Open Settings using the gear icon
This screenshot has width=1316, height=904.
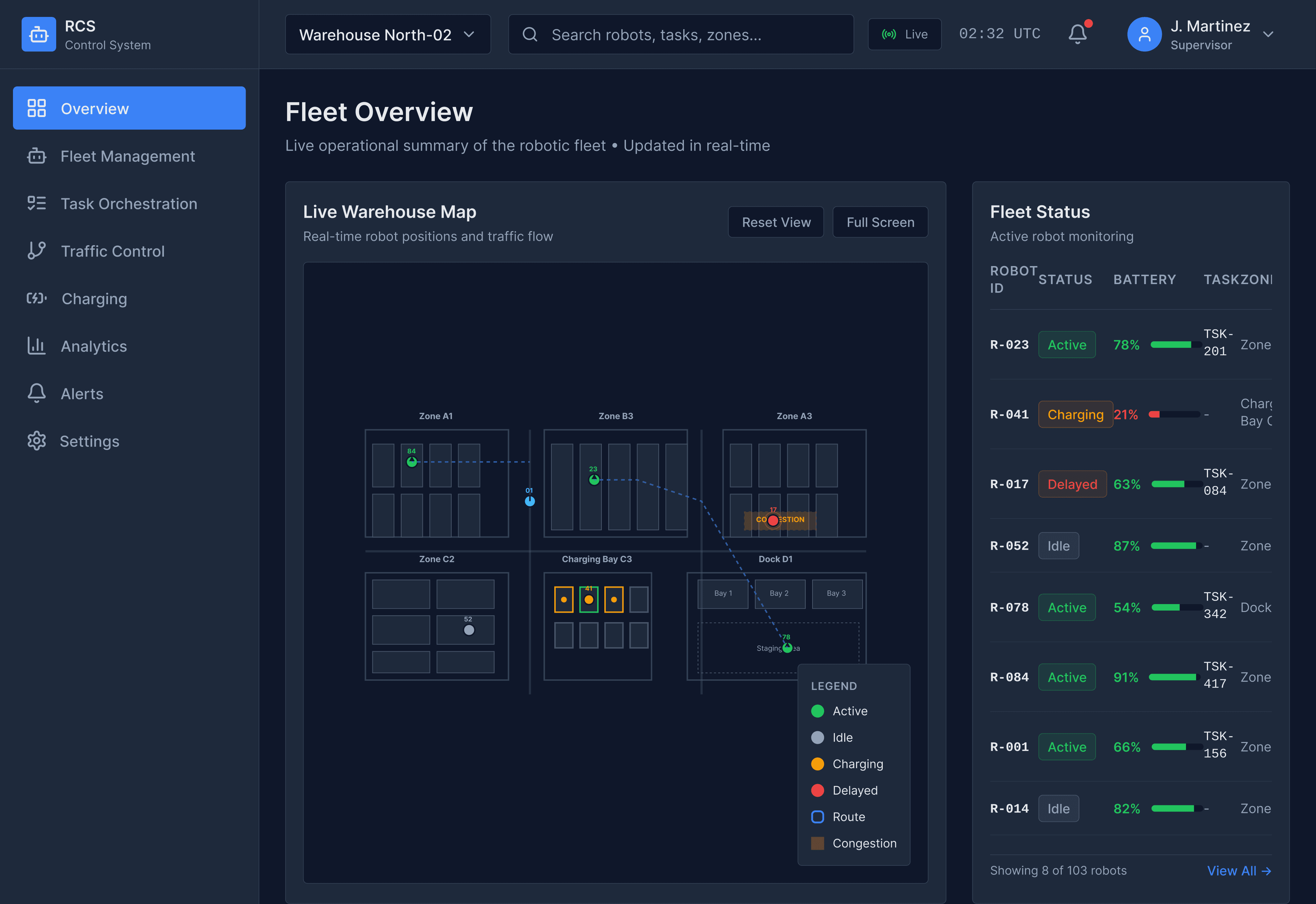36,441
